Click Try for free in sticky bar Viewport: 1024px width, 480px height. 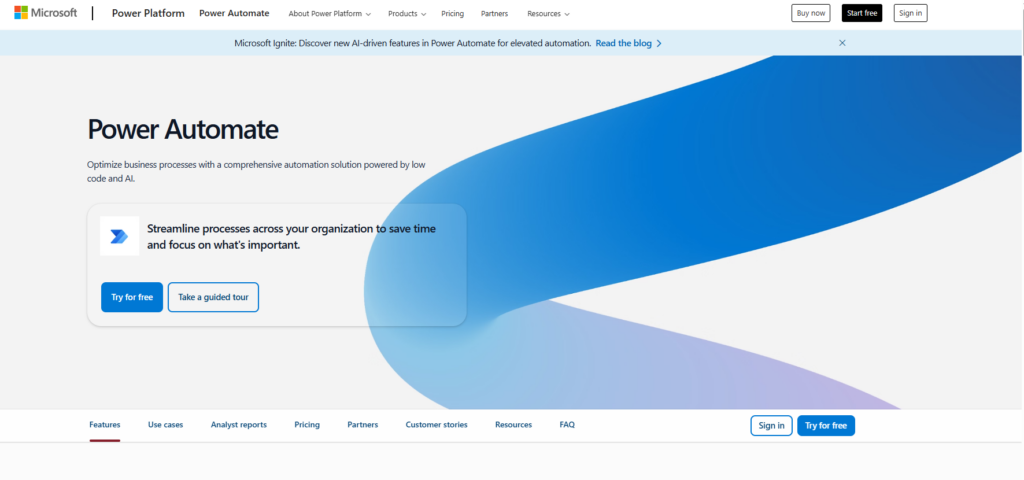[825, 426]
